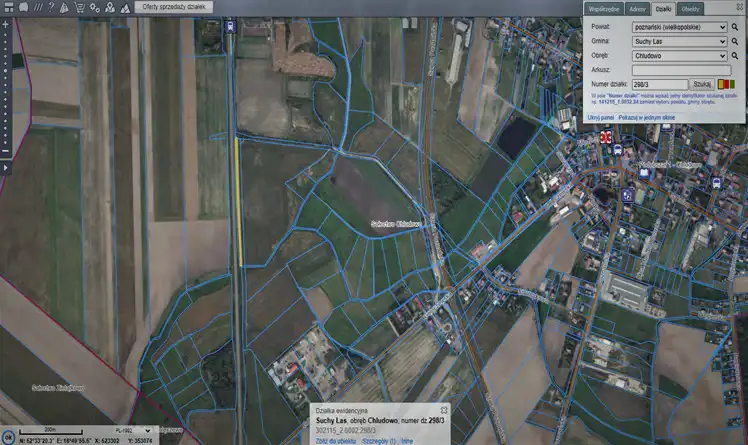This screenshot has width=748, height=445.
Task: Switch to the Współrzędne tab
Action: point(604,8)
